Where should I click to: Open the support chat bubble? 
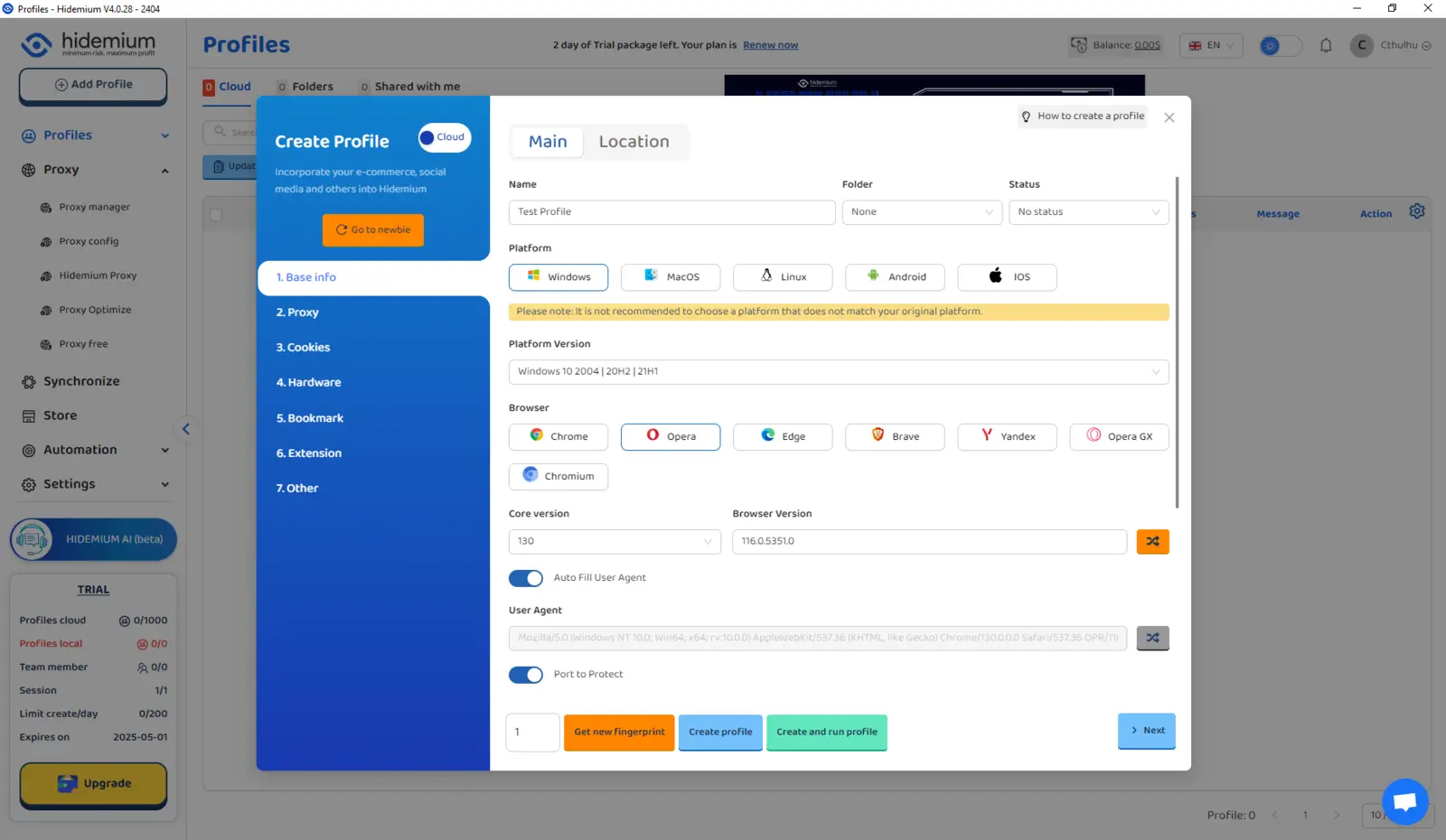1404,801
